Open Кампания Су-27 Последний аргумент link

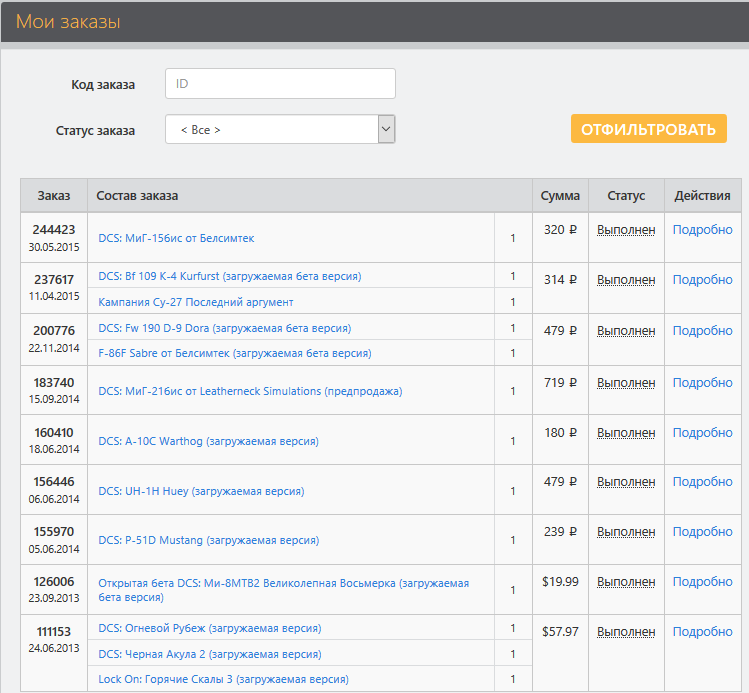(x=196, y=302)
